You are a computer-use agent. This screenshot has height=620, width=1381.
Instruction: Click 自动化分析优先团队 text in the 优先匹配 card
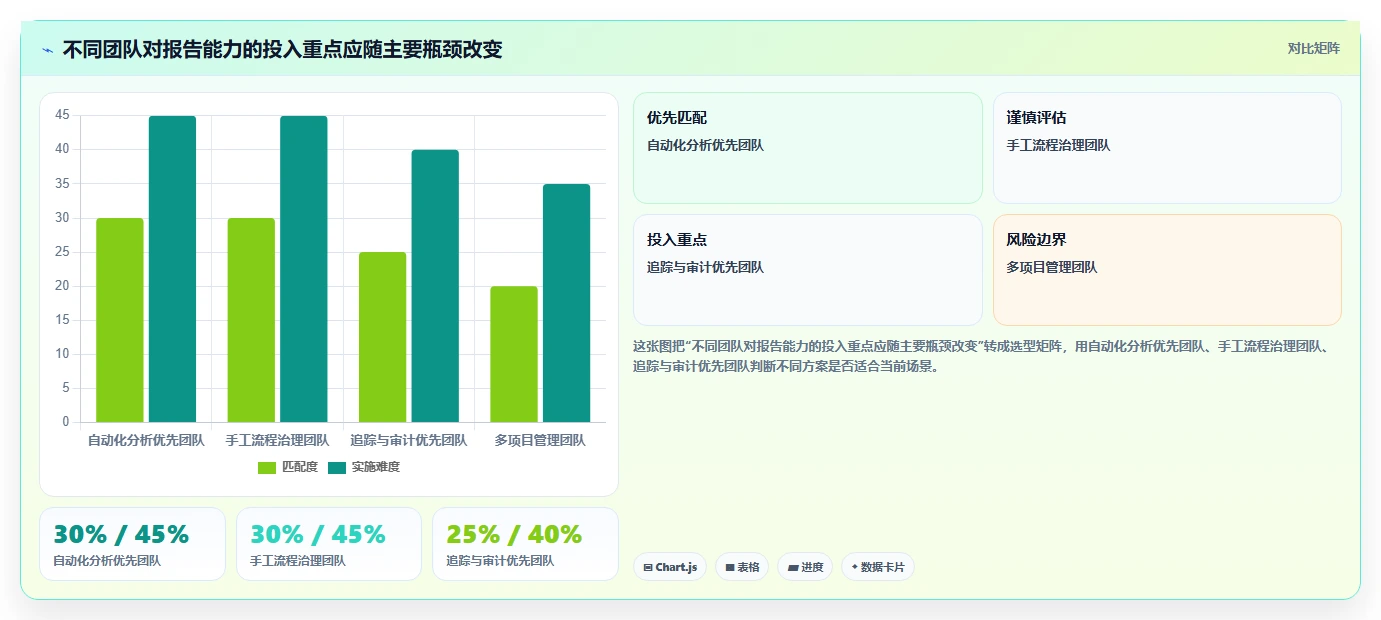pos(705,145)
